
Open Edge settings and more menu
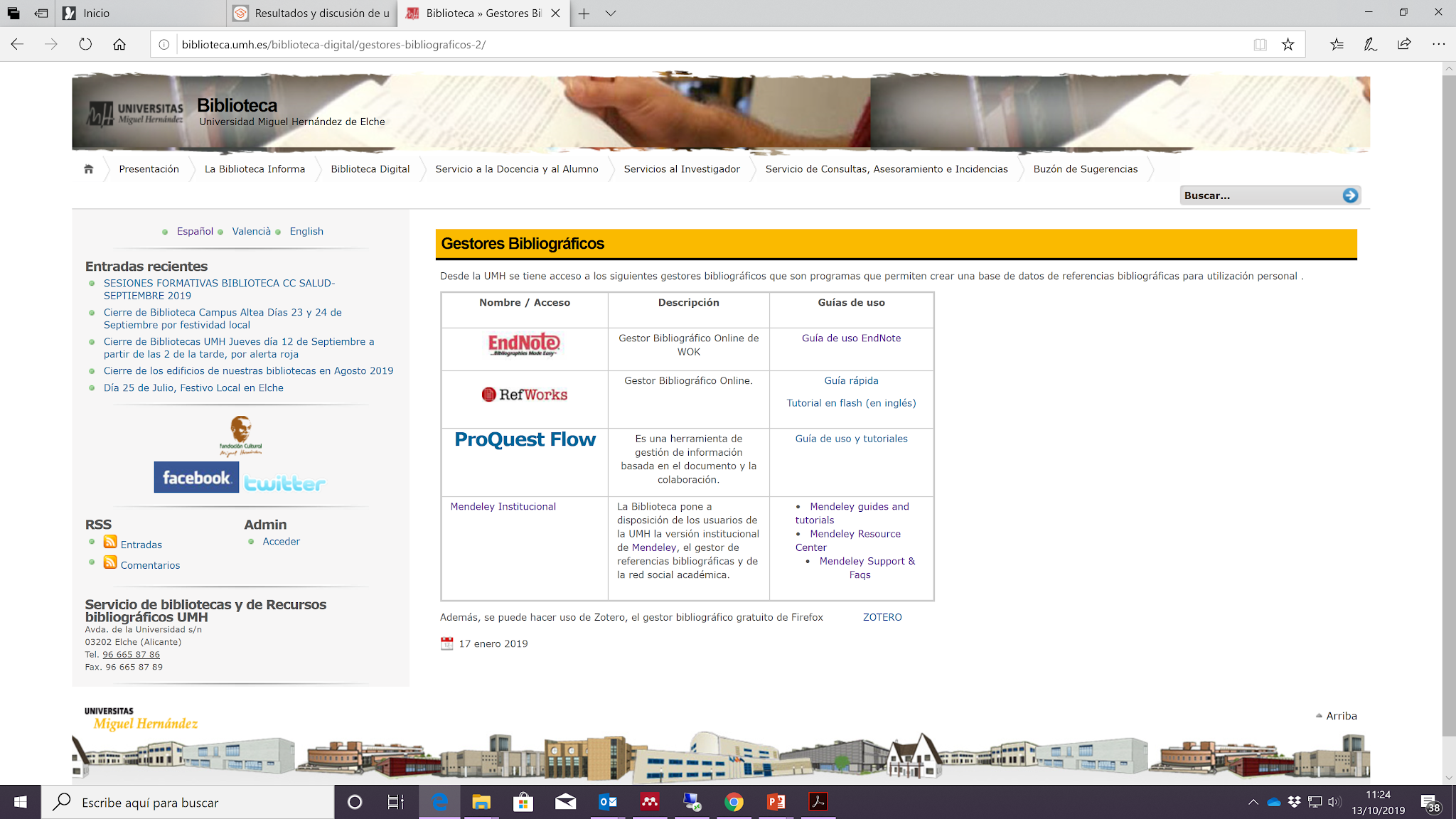click(1438, 44)
